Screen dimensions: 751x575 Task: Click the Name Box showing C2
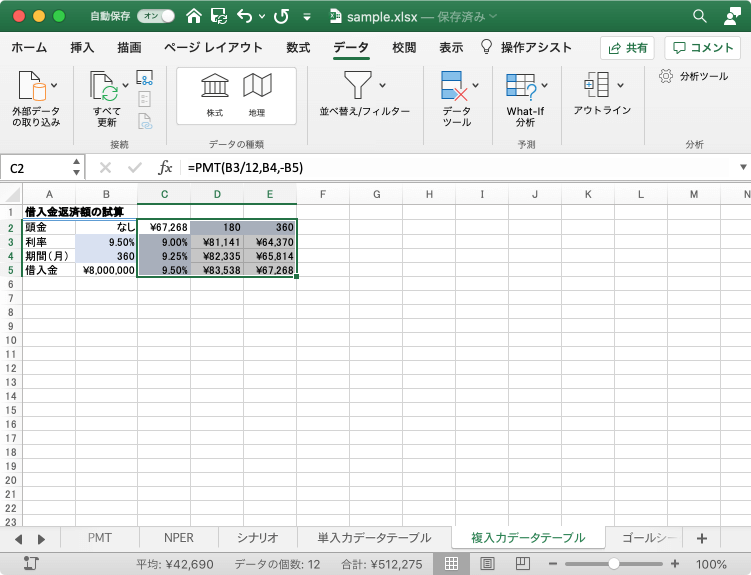coord(37,168)
